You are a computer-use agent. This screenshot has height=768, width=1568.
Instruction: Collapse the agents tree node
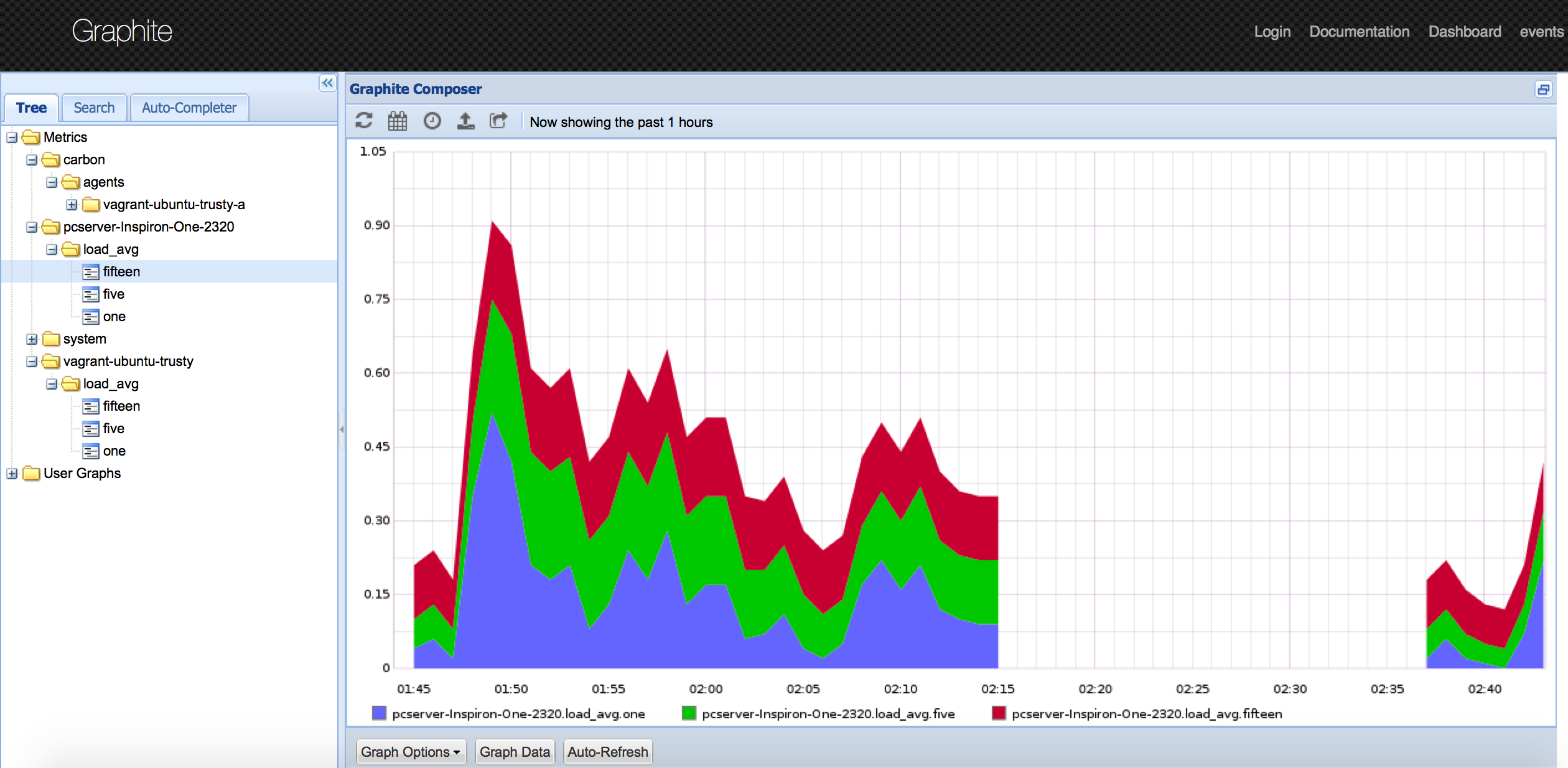(x=52, y=182)
